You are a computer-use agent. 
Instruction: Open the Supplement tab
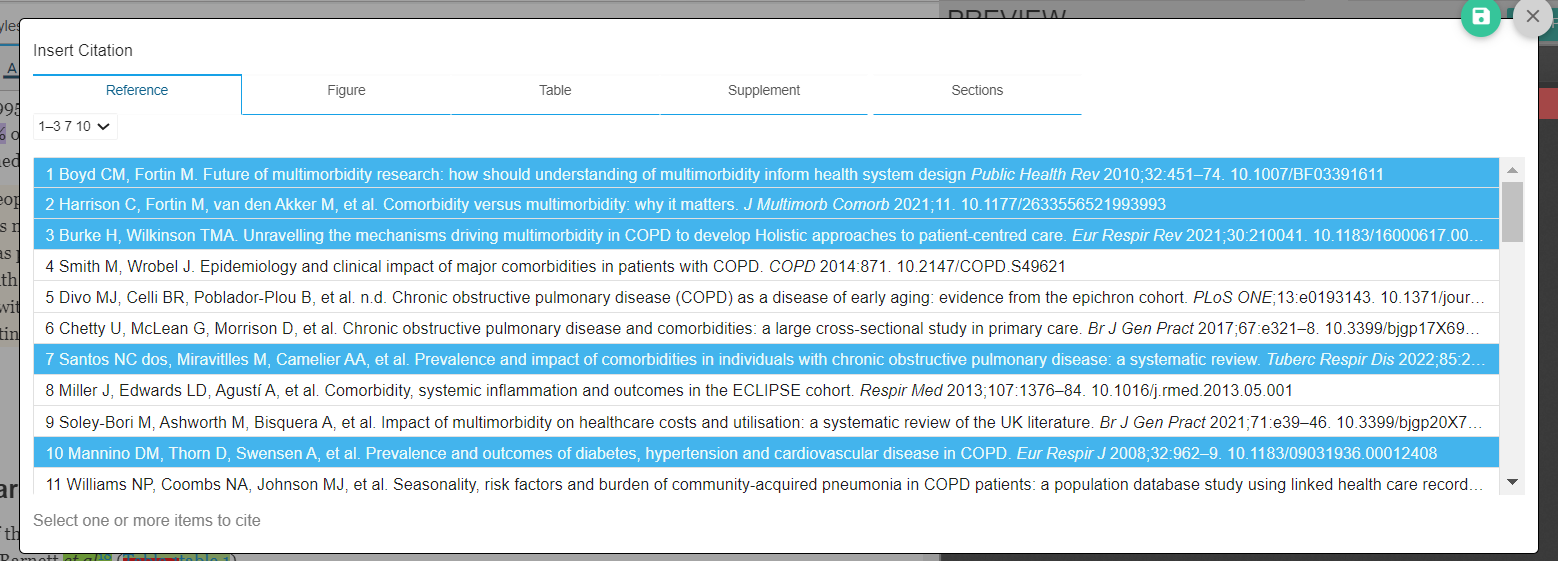click(x=764, y=91)
